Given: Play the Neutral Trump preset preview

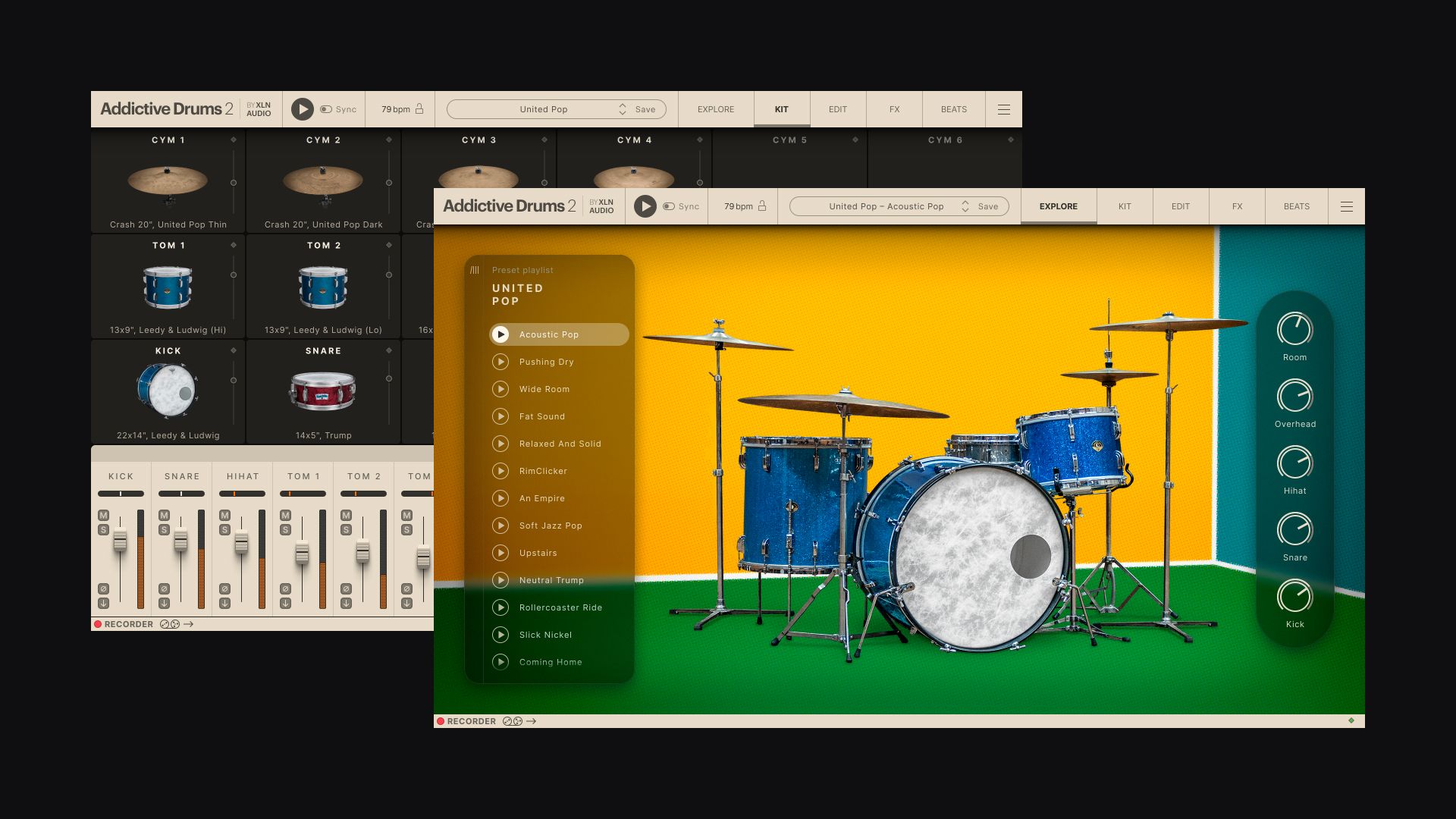Looking at the screenshot, I should [x=500, y=580].
